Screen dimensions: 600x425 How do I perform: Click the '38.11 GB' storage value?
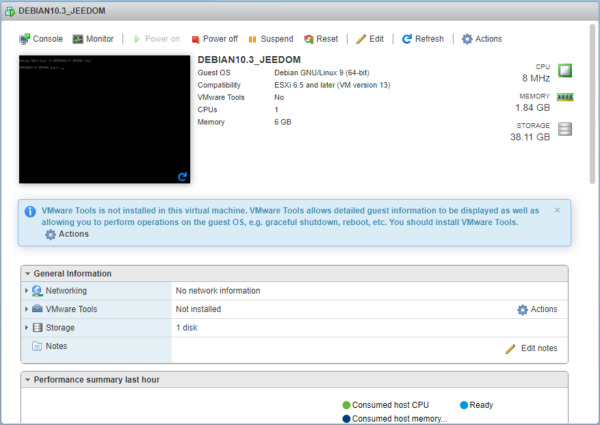coord(530,137)
